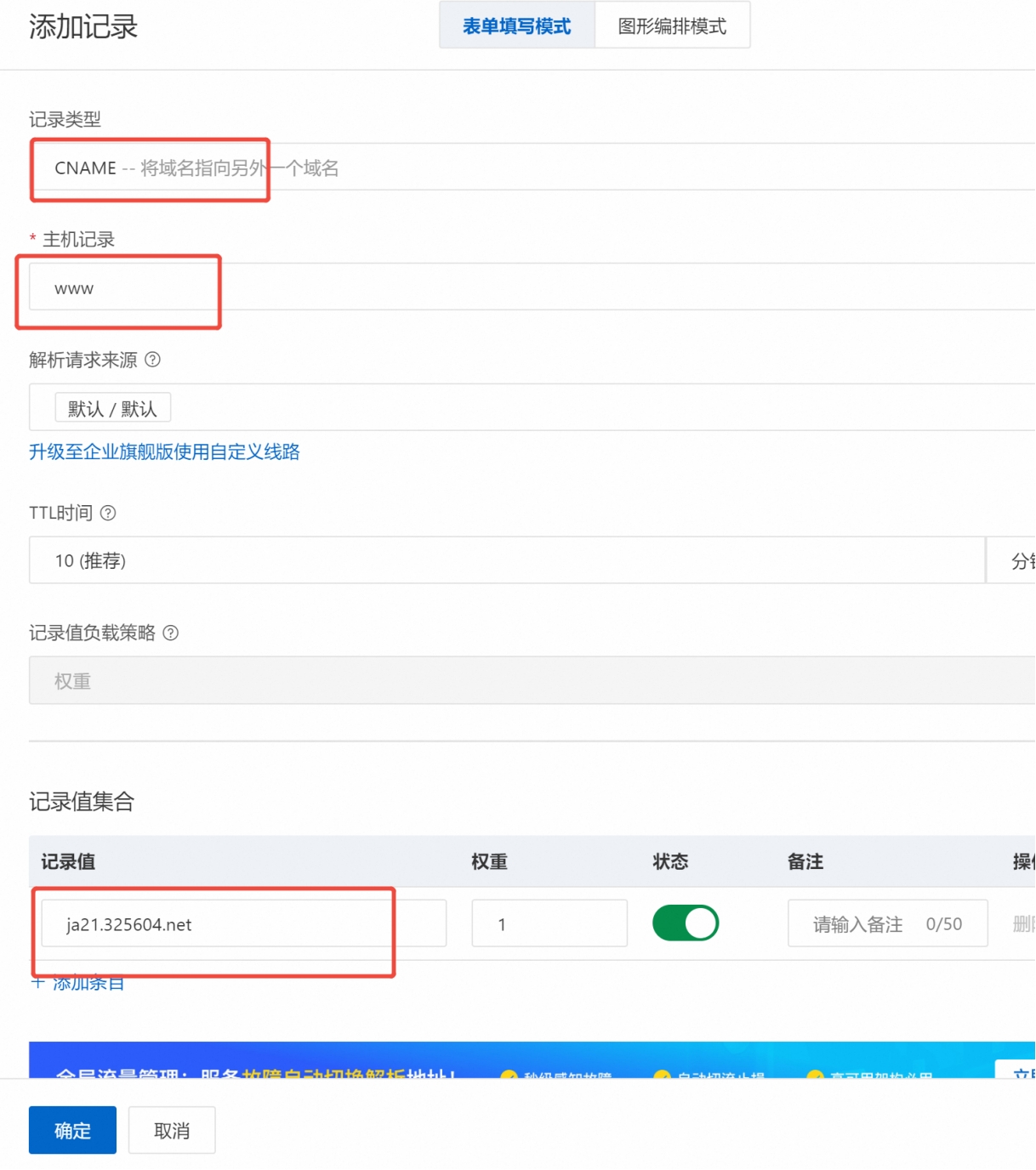Toggle the green 状态 switch off
Image resolution: width=1036 pixels, height=1170 pixels.
(685, 923)
